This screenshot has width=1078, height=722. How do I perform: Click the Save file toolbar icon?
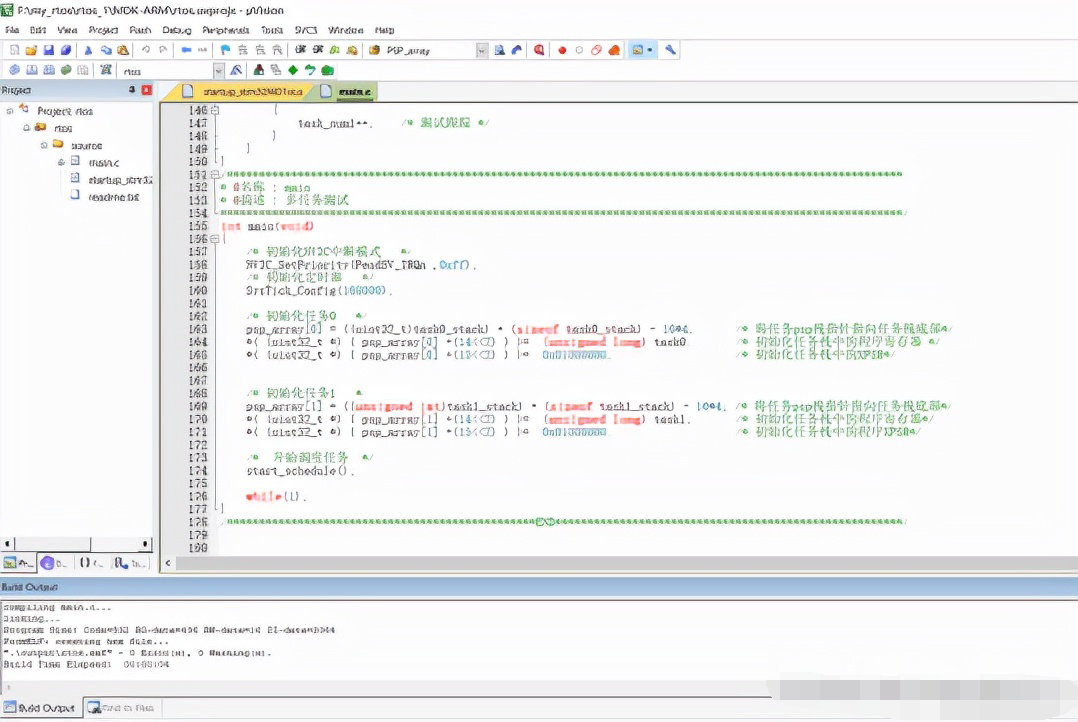coord(48,50)
